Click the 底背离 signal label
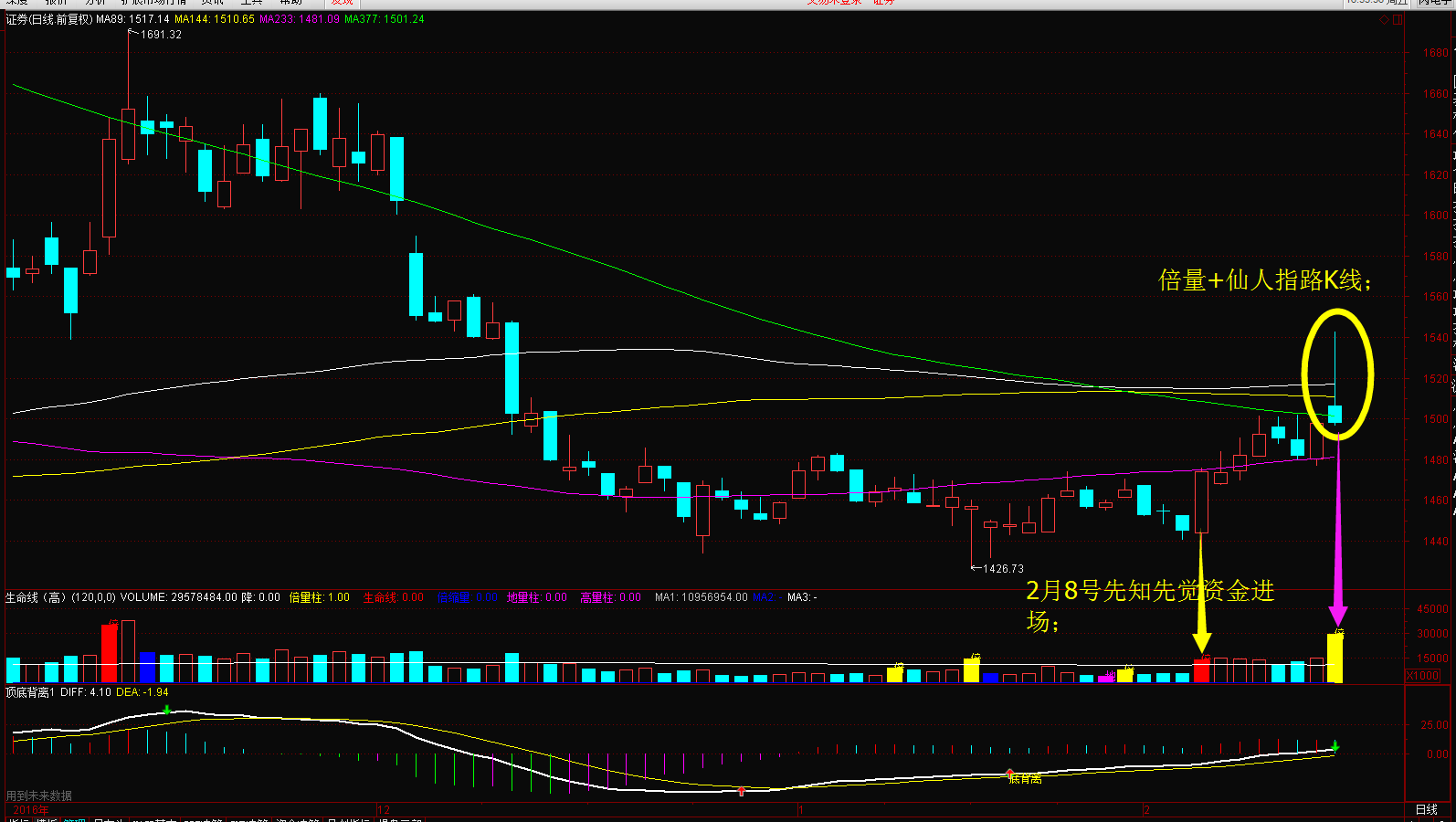 [x=1025, y=779]
